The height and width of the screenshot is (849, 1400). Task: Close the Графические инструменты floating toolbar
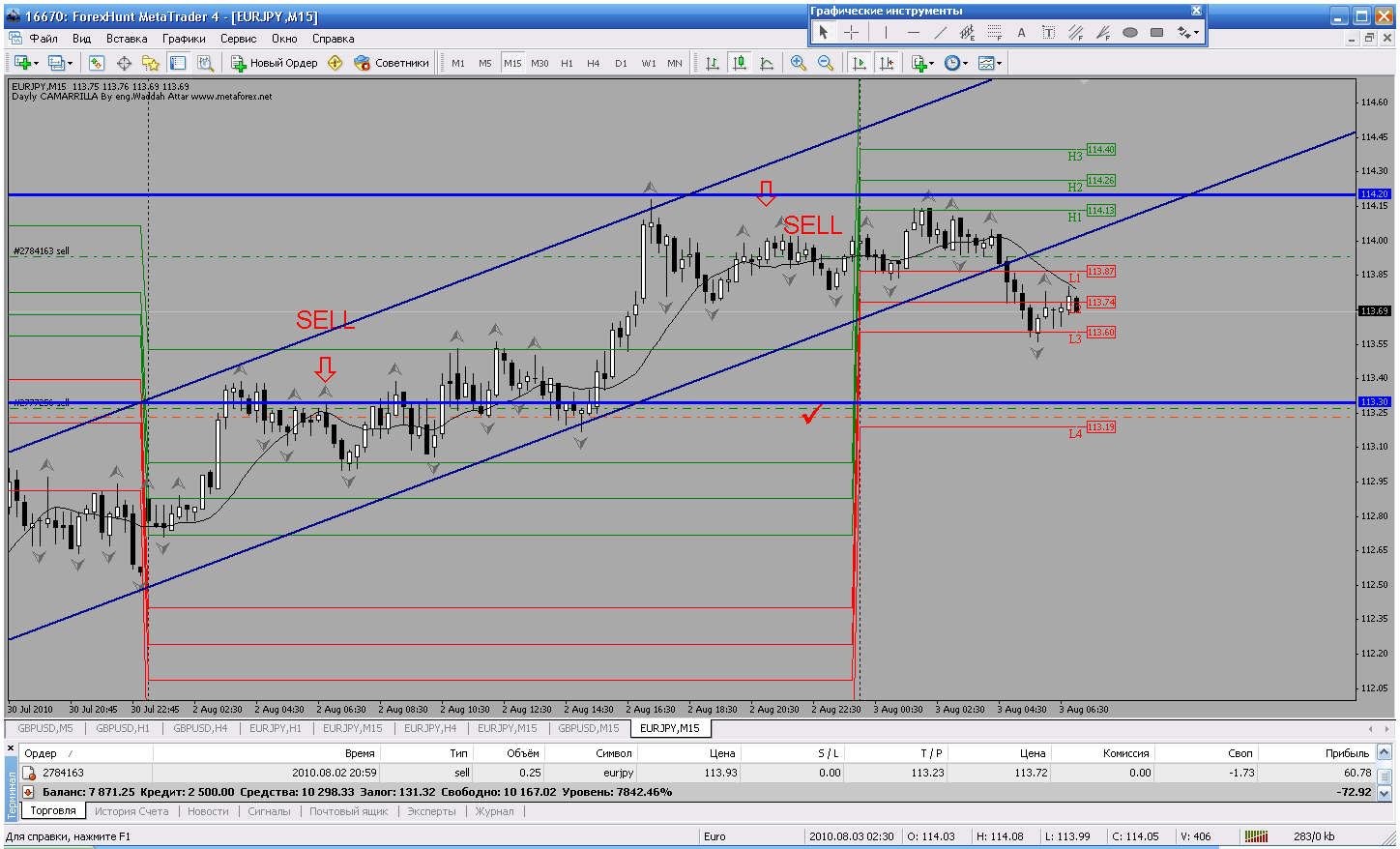(1196, 11)
